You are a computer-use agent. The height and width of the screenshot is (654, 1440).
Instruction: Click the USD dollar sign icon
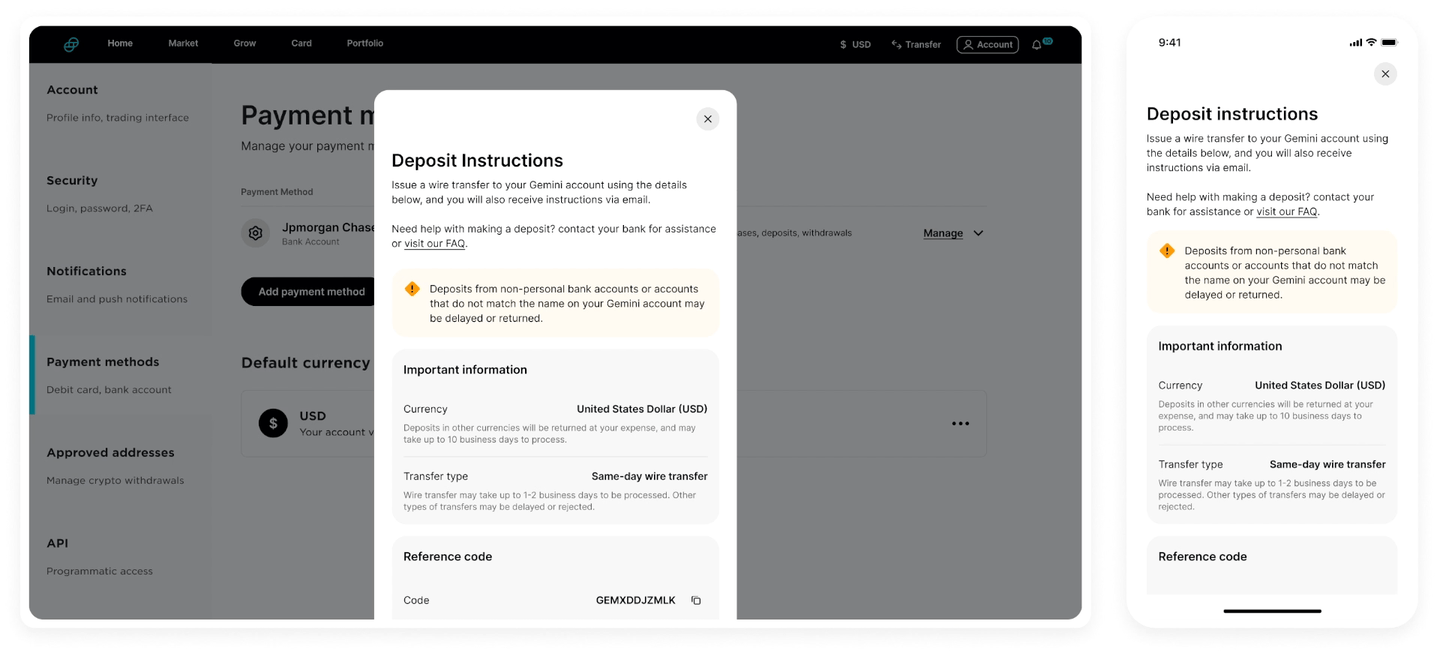point(273,423)
